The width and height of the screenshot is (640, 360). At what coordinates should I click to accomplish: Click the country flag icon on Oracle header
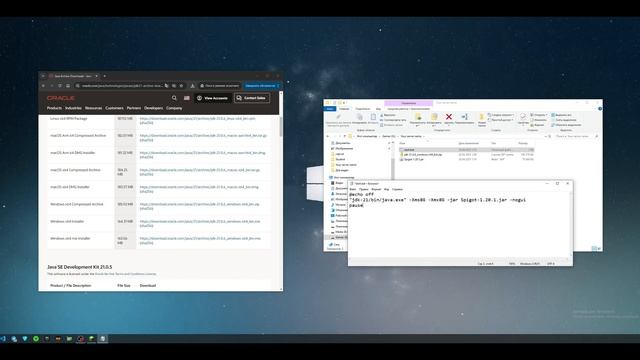(x=187, y=98)
